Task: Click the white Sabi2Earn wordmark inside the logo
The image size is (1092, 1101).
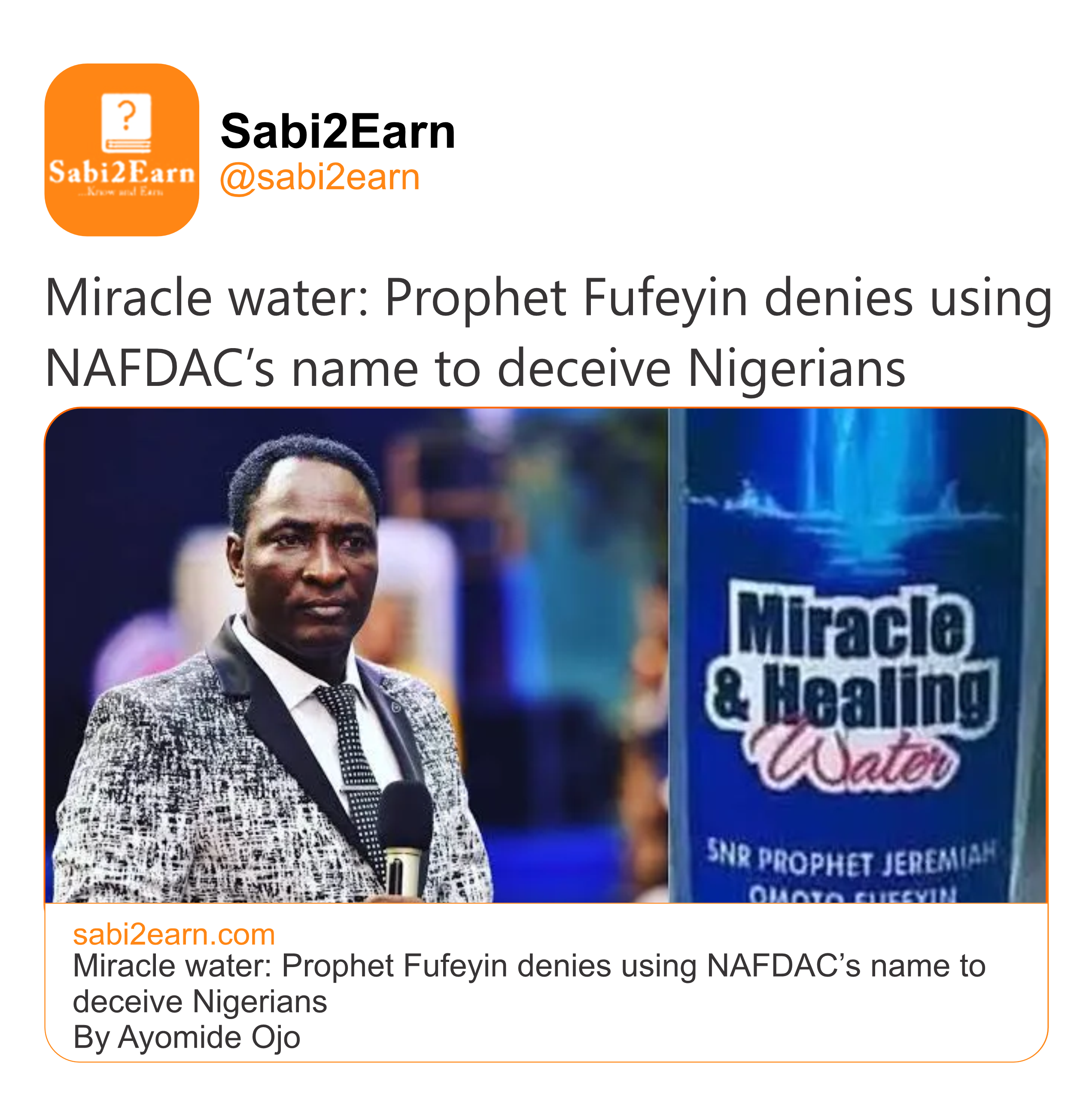Action: coord(122,172)
